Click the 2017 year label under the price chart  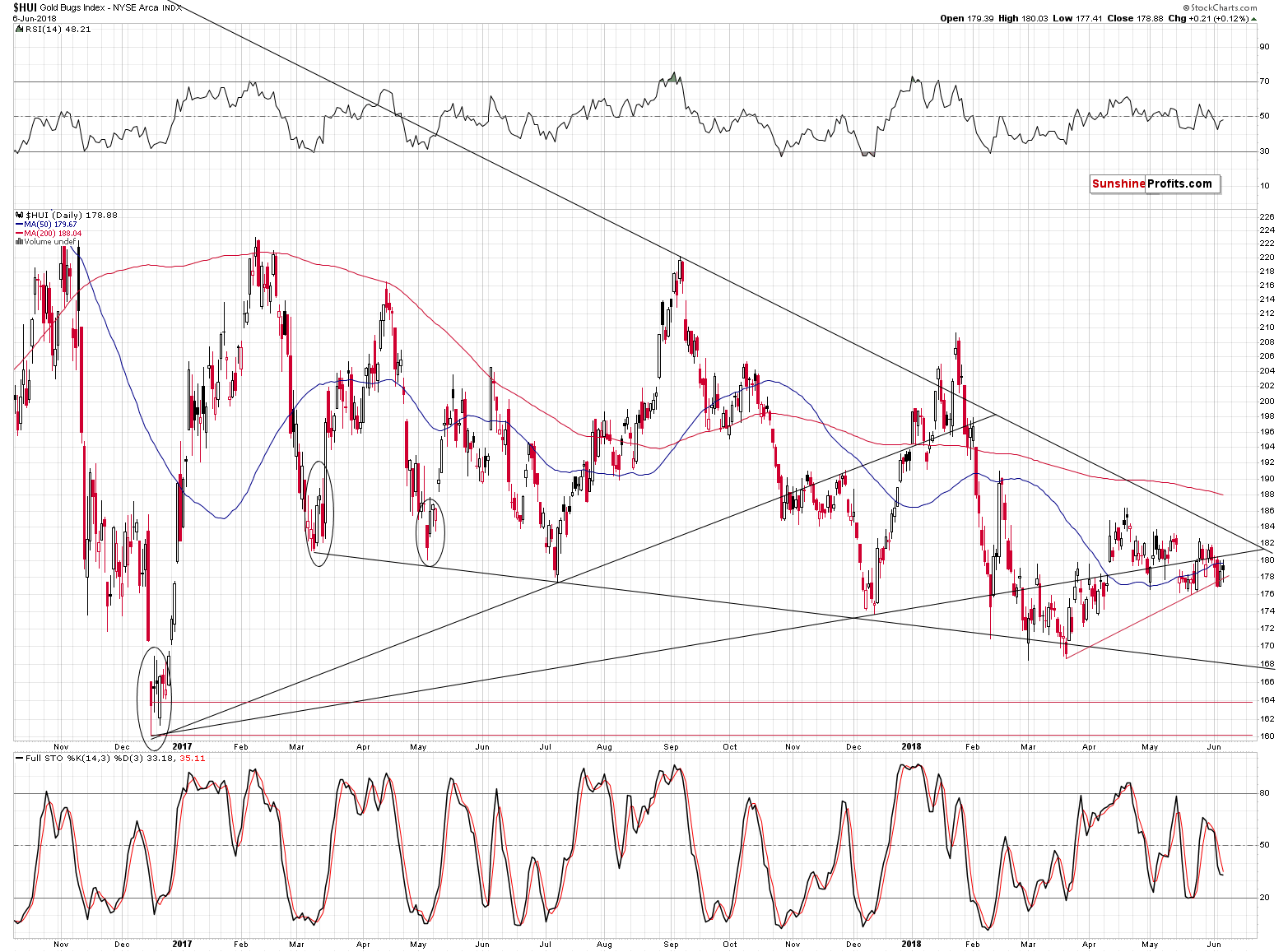point(182,747)
